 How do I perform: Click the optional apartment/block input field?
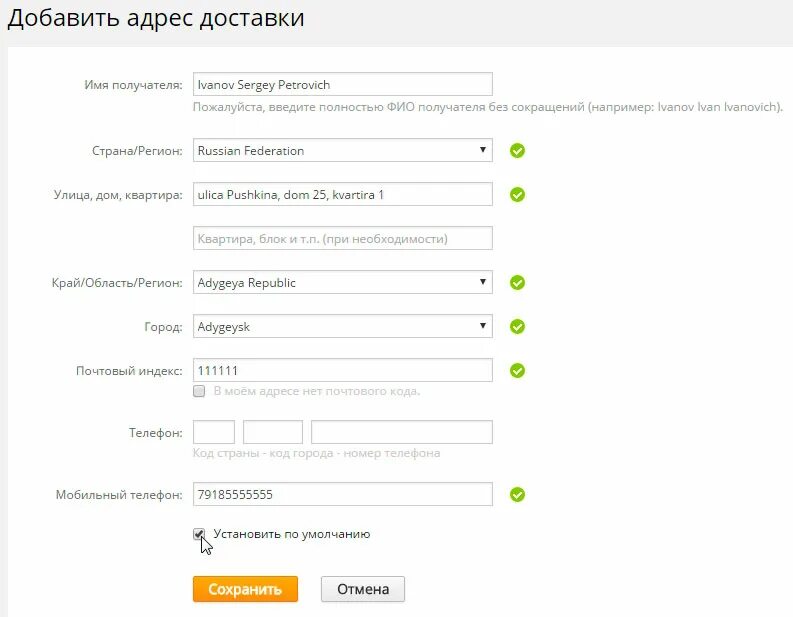pyautogui.click(x=342, y=239)
